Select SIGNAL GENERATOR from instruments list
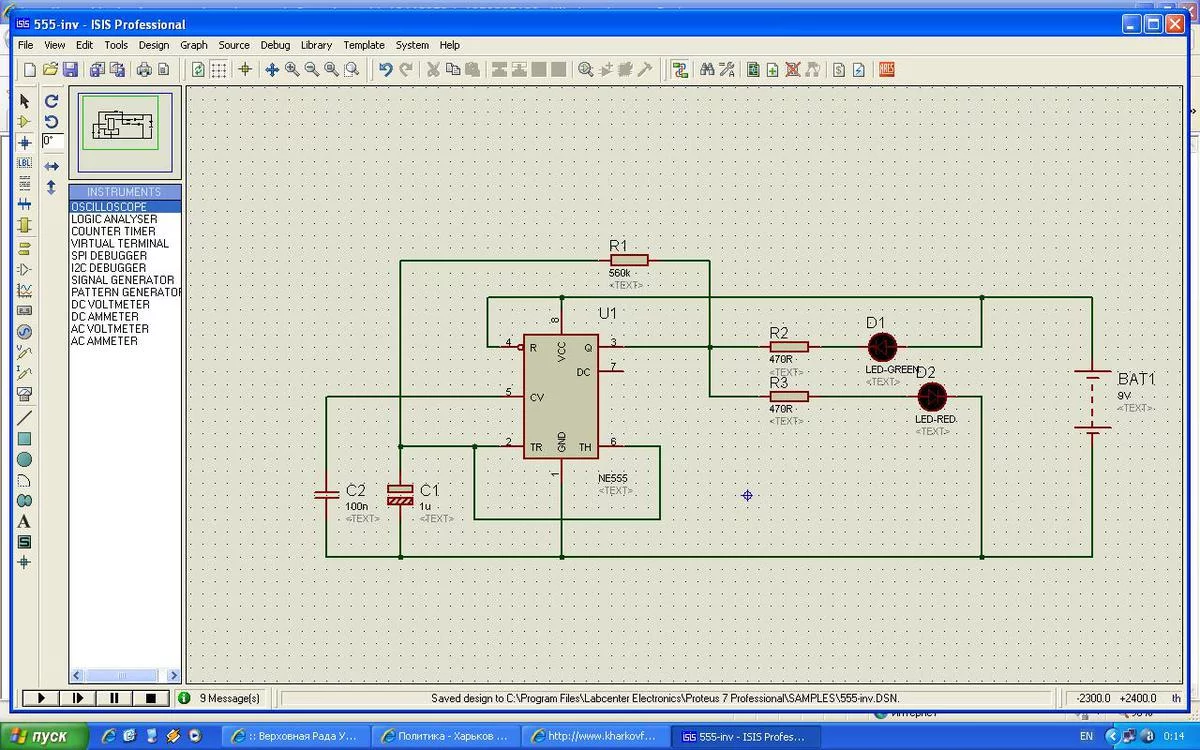The width and height of the screenshot is (1200, 750). click(x=122, y=280)
